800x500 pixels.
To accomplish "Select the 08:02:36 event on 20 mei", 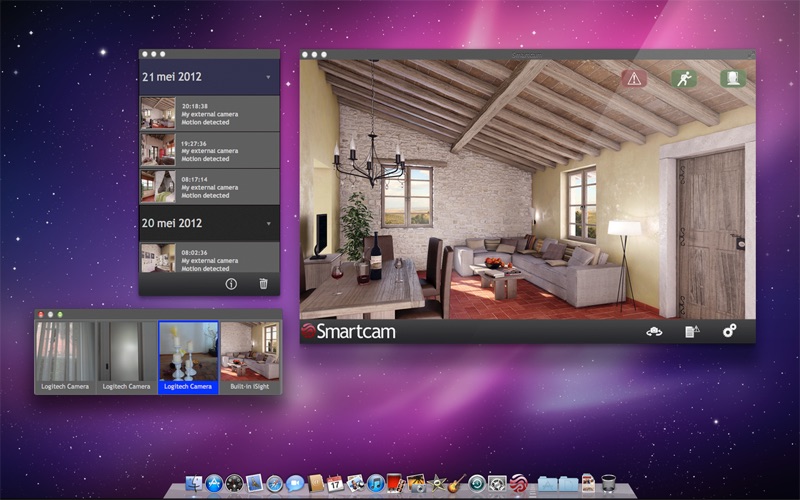I will 208,260.
